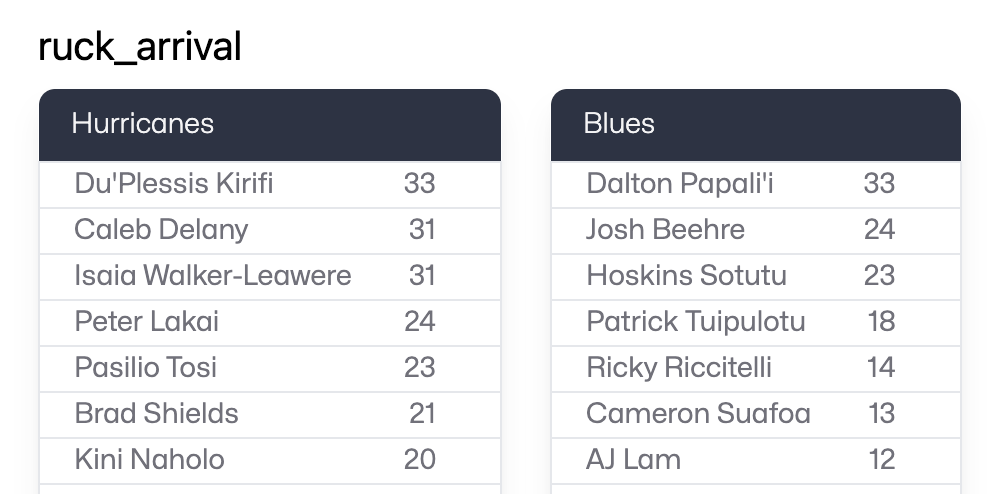
Task: Choose Hoskins Sotutu's player entry
Action: click(686, 276)
